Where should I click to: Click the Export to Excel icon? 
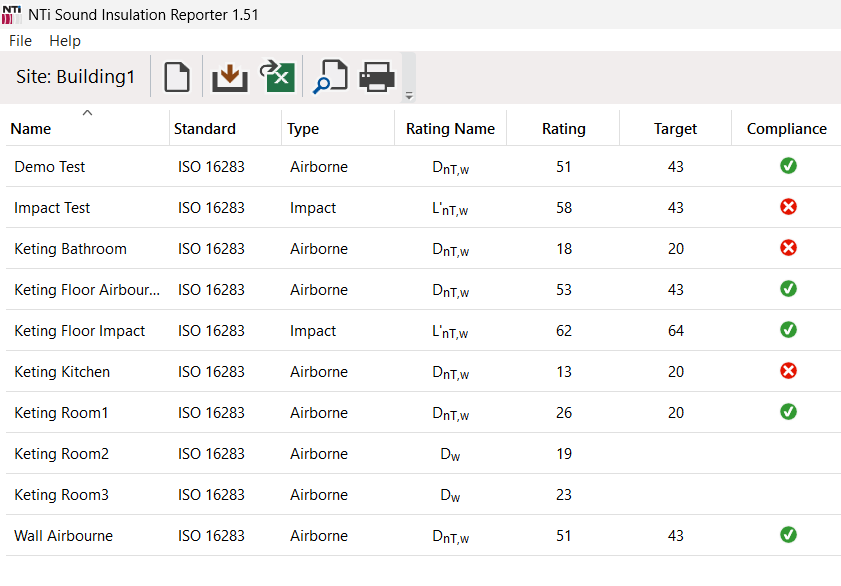pos(277,77)
